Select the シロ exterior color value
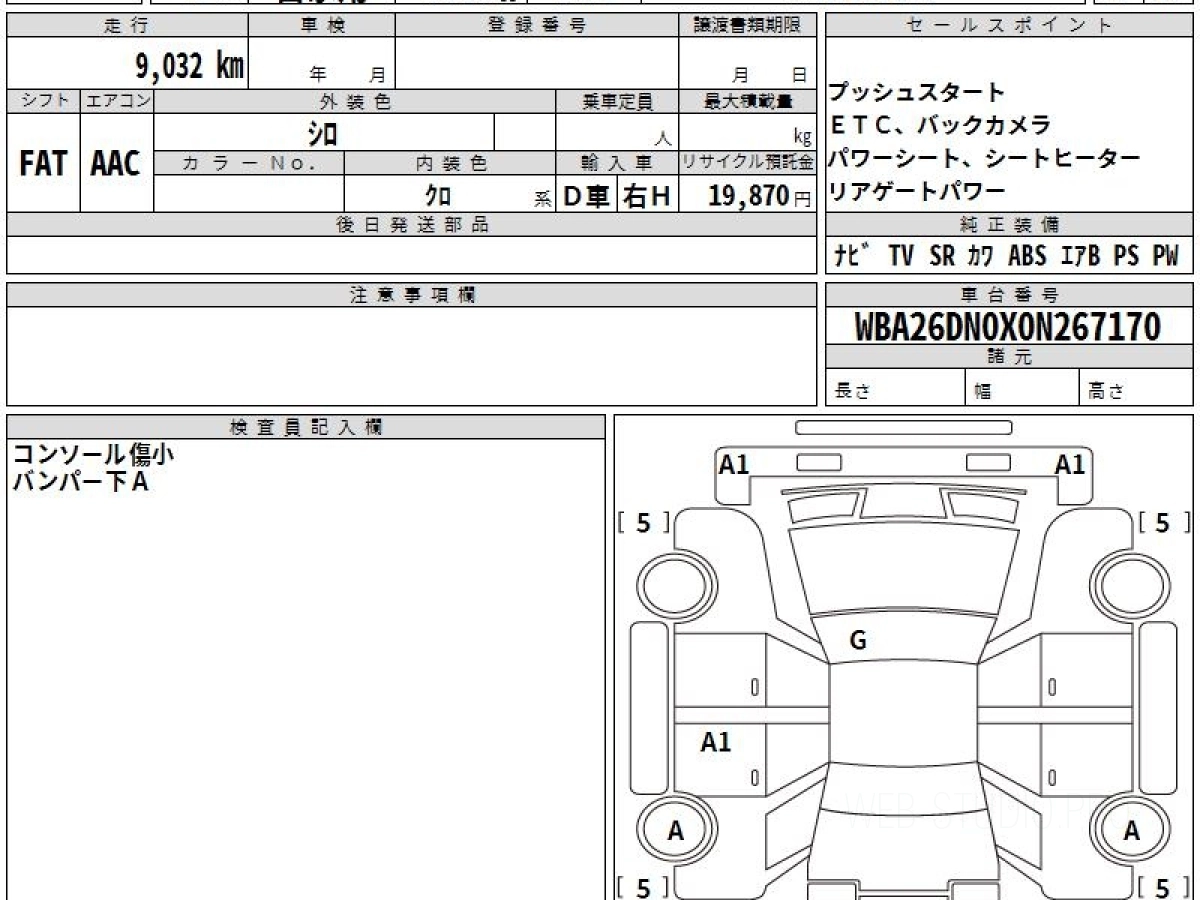This screenshot has width=1200, height=900. (x=322, y=132)
